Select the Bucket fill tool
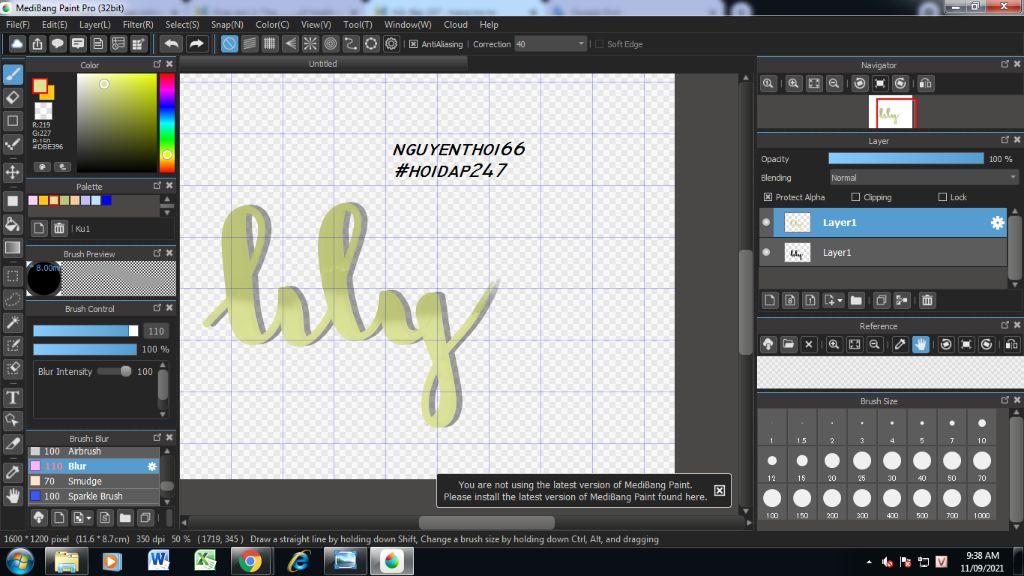1024x576 pixels. coord(13,224)
